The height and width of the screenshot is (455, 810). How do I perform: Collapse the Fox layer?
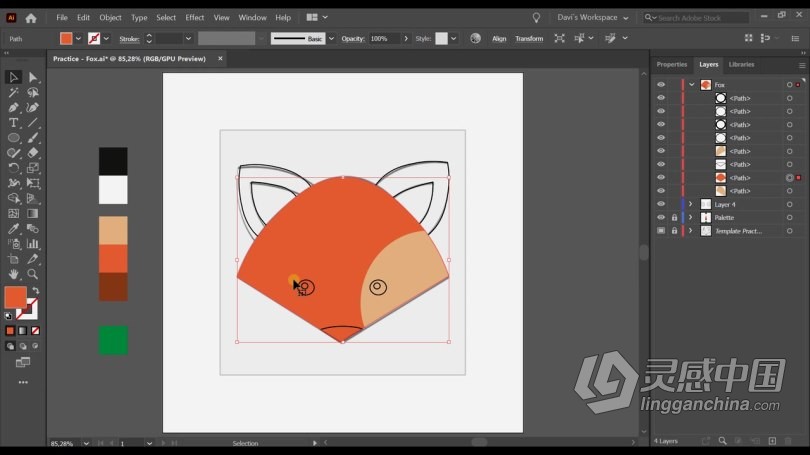pos(691,85)
